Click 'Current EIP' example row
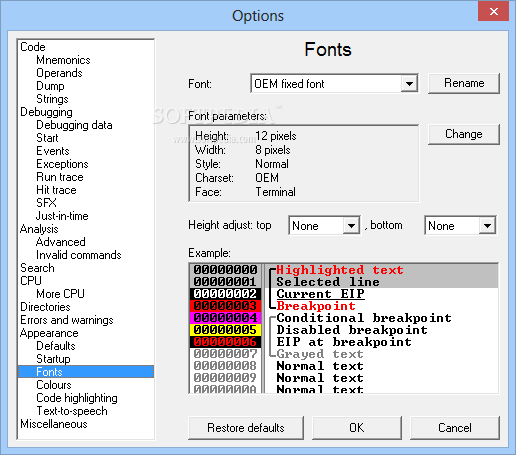 pos(320,294)
